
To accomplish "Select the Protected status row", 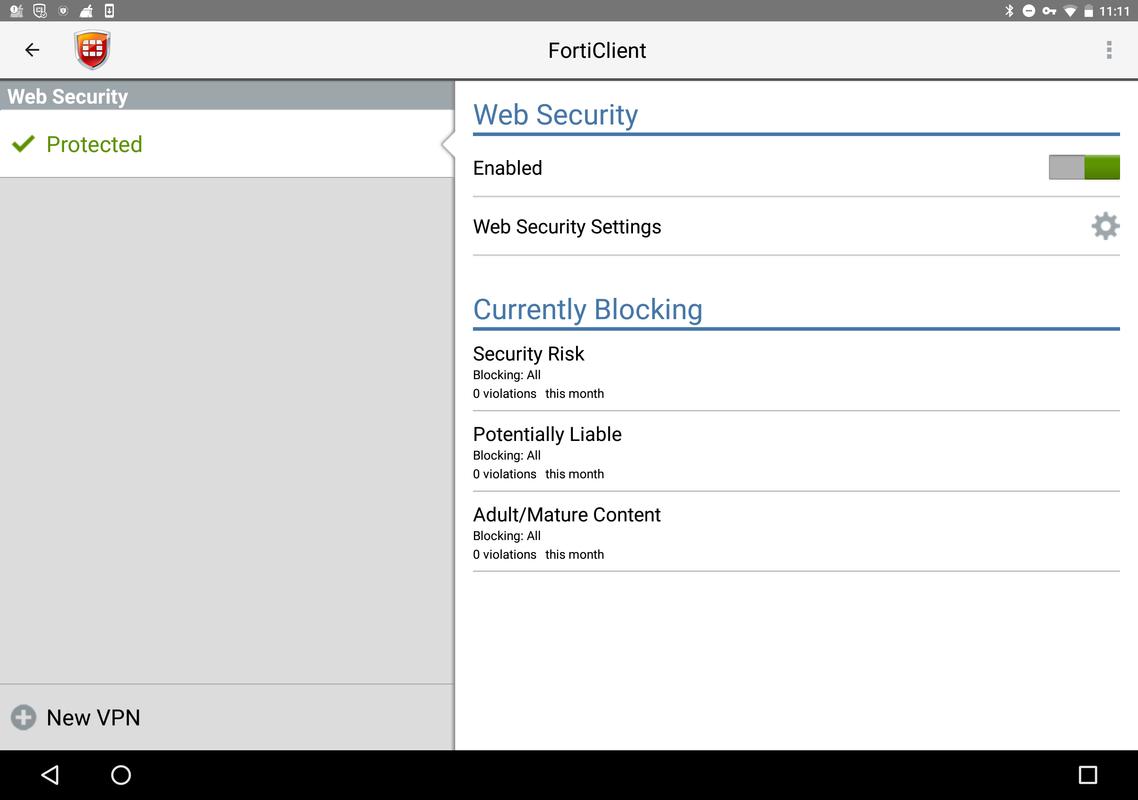I will 226,144.
